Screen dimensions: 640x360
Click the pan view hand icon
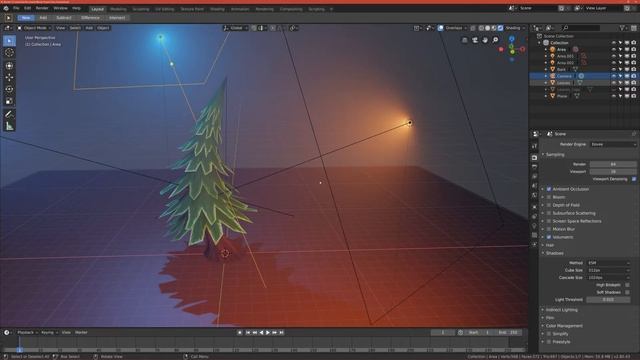[x=485, y=40]
